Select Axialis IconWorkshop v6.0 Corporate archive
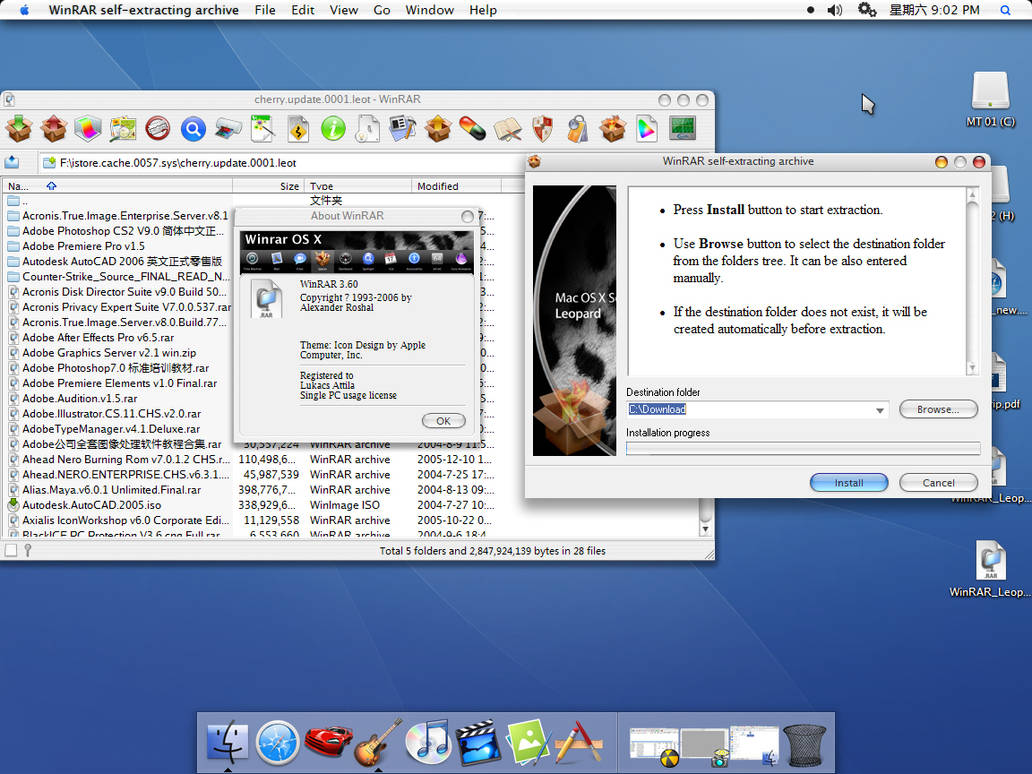 pos(126,520)
